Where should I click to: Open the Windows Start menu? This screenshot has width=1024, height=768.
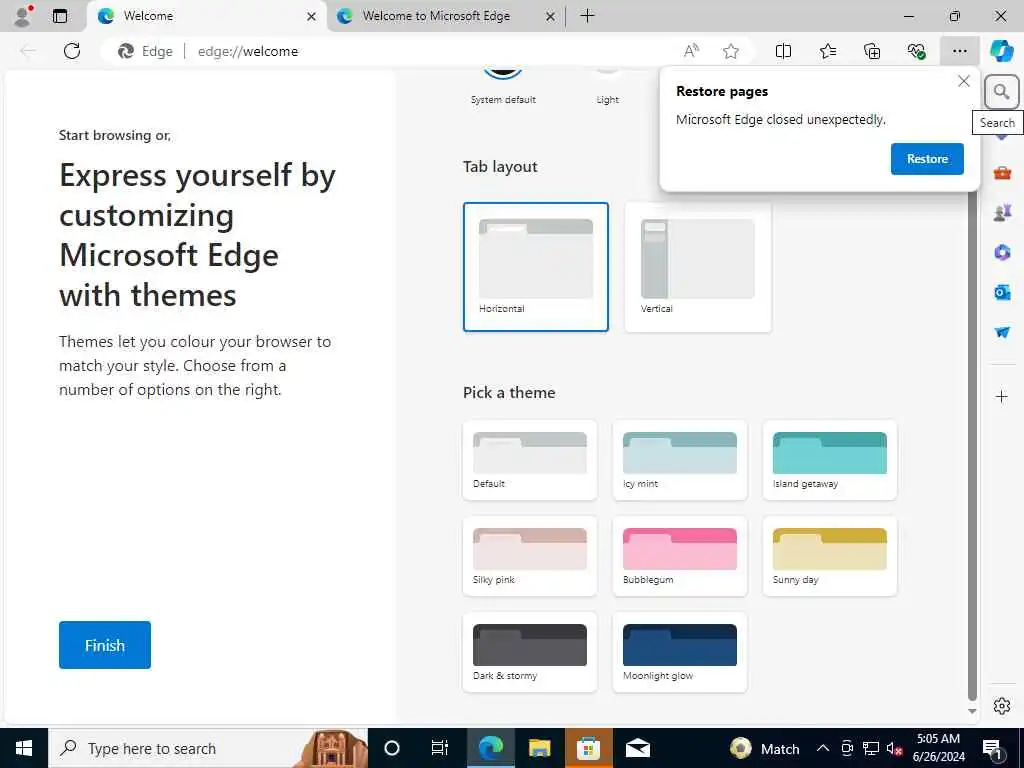(24, 748)
